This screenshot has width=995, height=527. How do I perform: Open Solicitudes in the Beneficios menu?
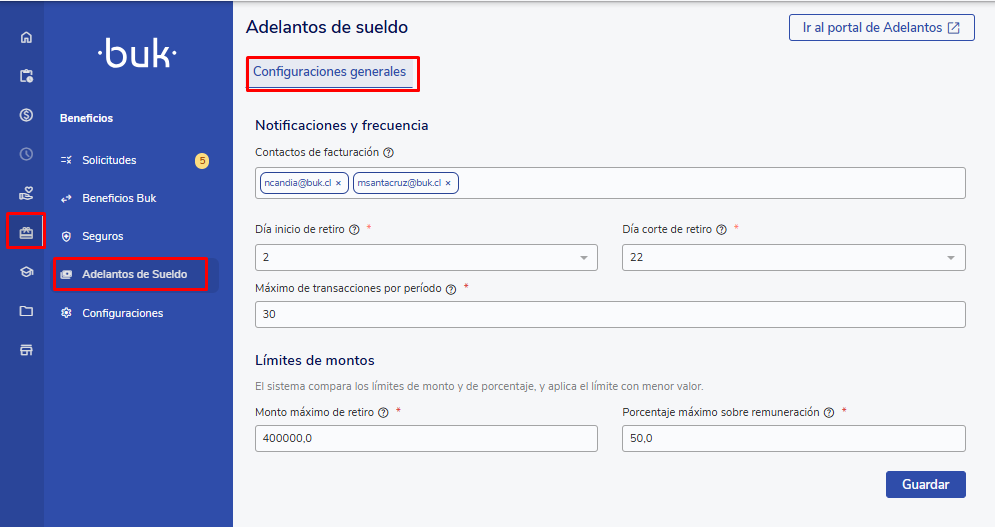(109, 160)
